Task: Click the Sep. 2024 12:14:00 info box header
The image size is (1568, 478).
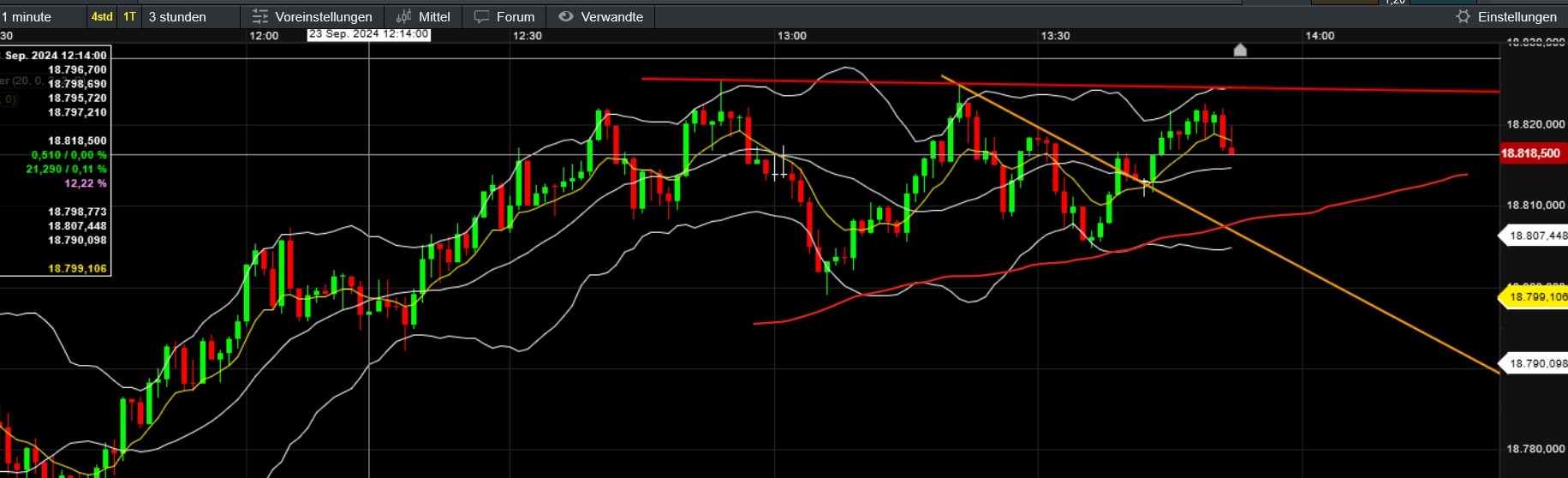Action: point(56,56)
